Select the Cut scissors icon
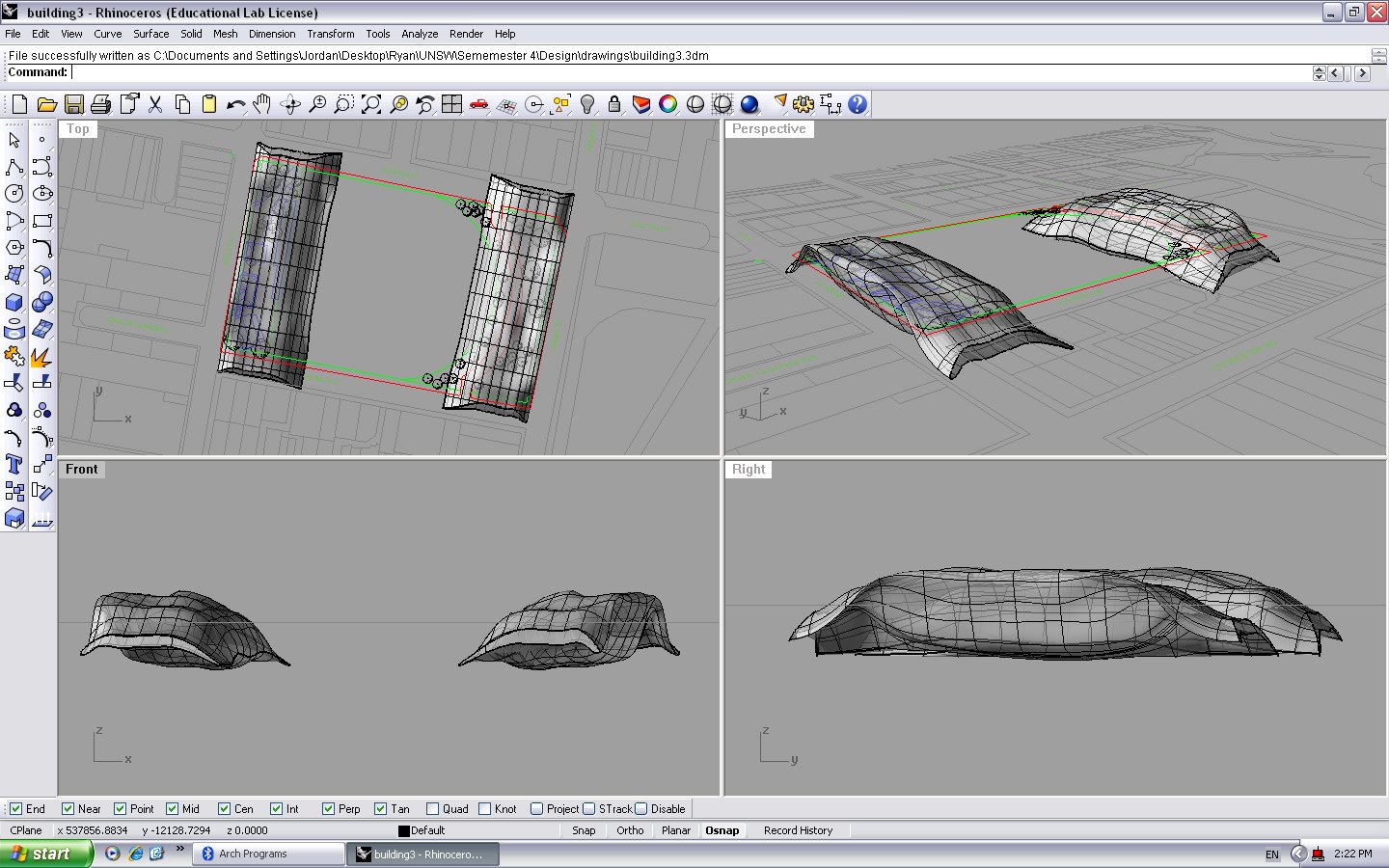1389x868 pixels. point(154,104)
